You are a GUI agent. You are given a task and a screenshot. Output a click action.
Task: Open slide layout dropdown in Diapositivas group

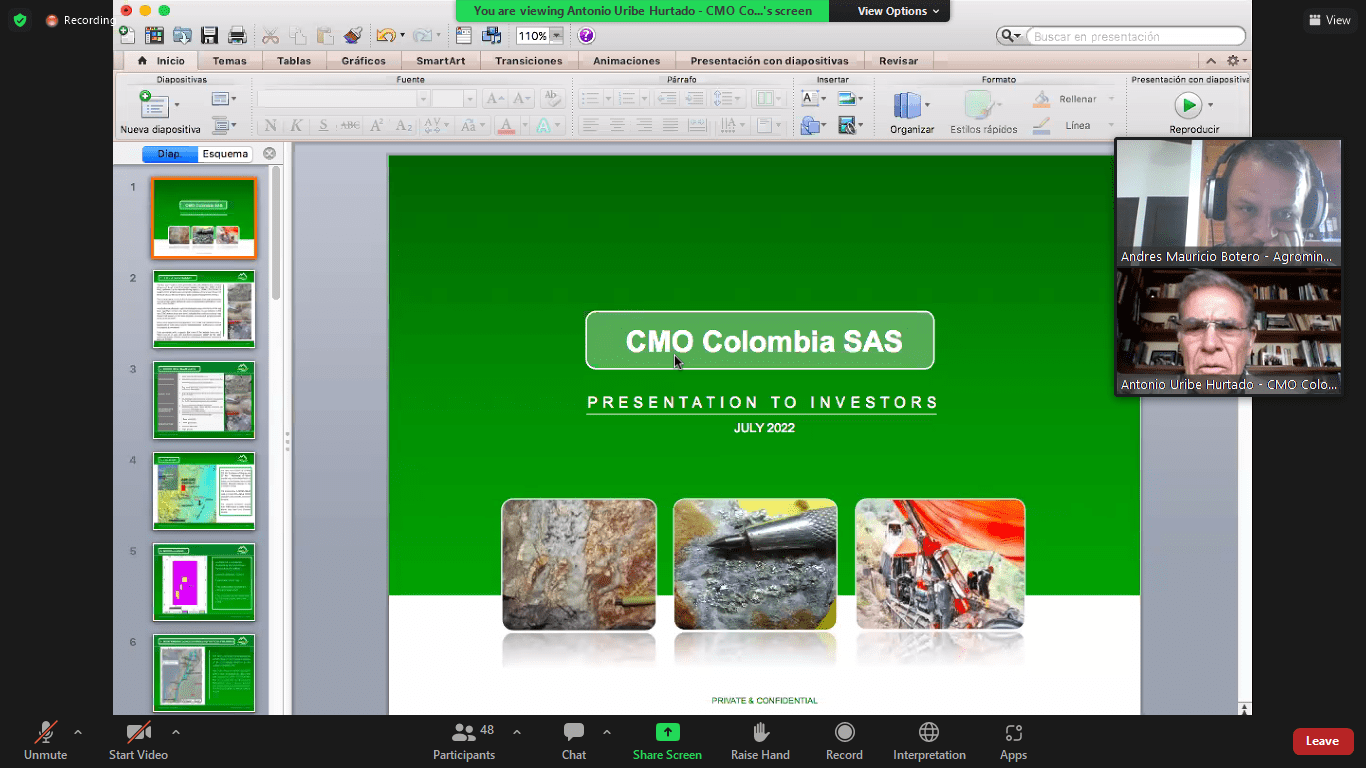click(223, 99)
